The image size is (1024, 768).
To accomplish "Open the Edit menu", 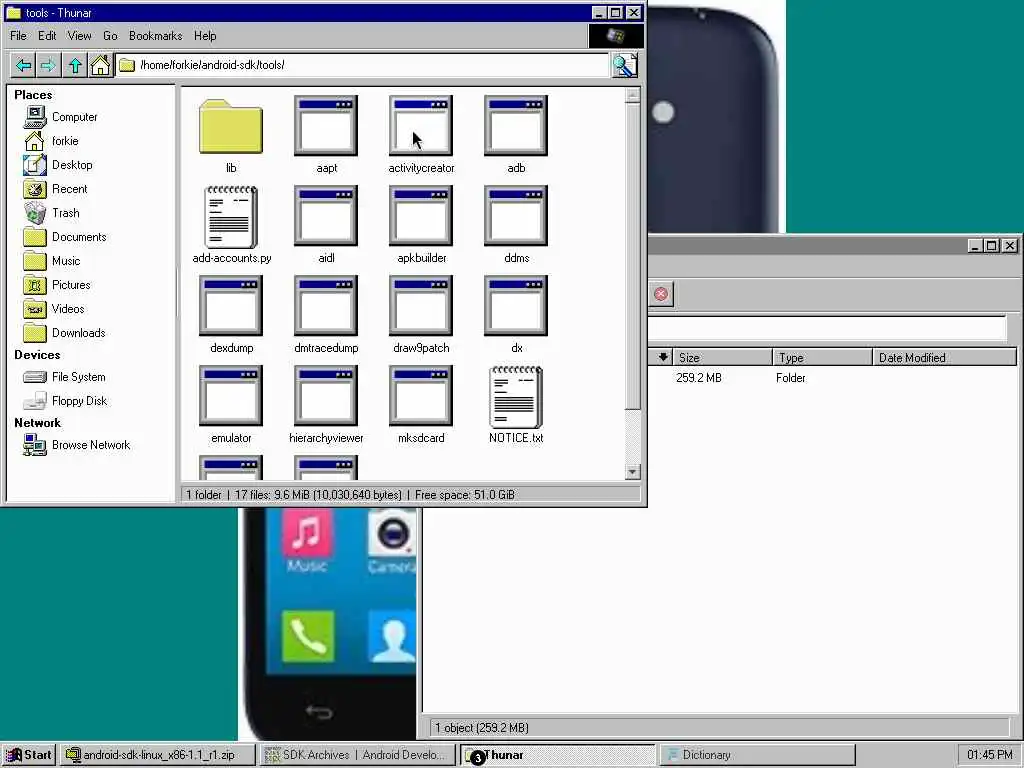I will click(47, 36).
